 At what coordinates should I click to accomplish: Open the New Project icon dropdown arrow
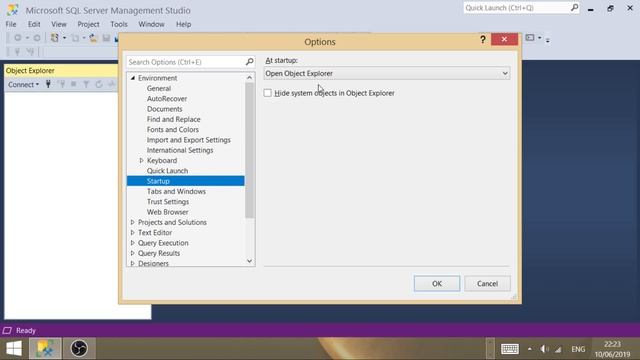[64, 38]
